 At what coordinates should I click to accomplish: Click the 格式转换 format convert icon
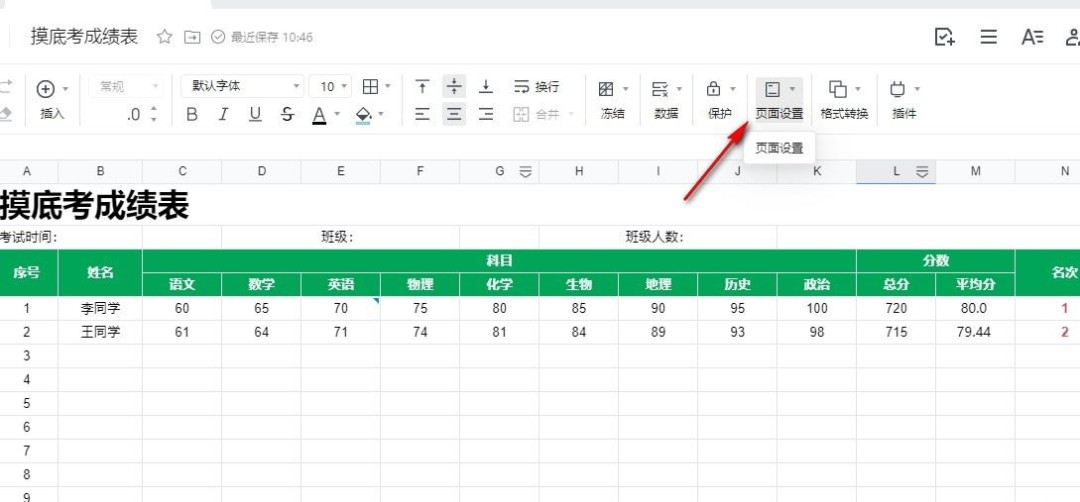coord(838,89)
